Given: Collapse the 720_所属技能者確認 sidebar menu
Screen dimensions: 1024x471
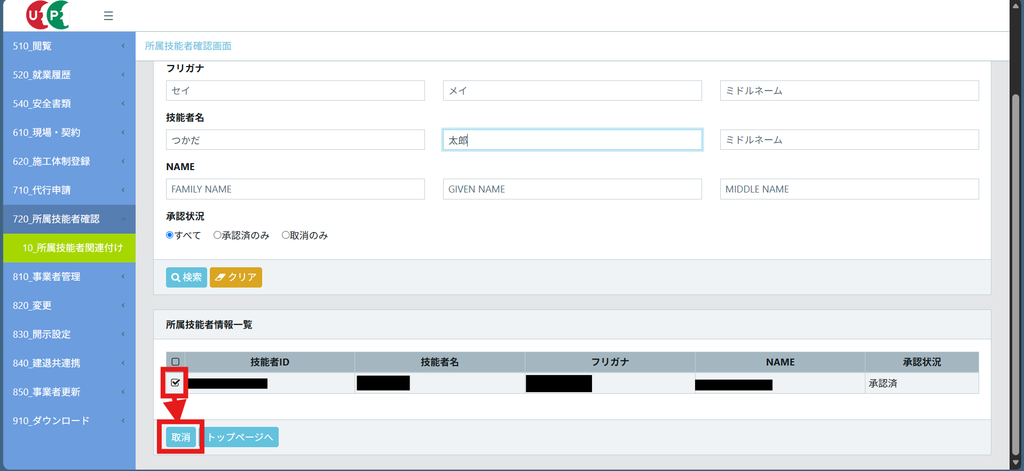Looking at the screenshot, I should click(x=68, y=219).
